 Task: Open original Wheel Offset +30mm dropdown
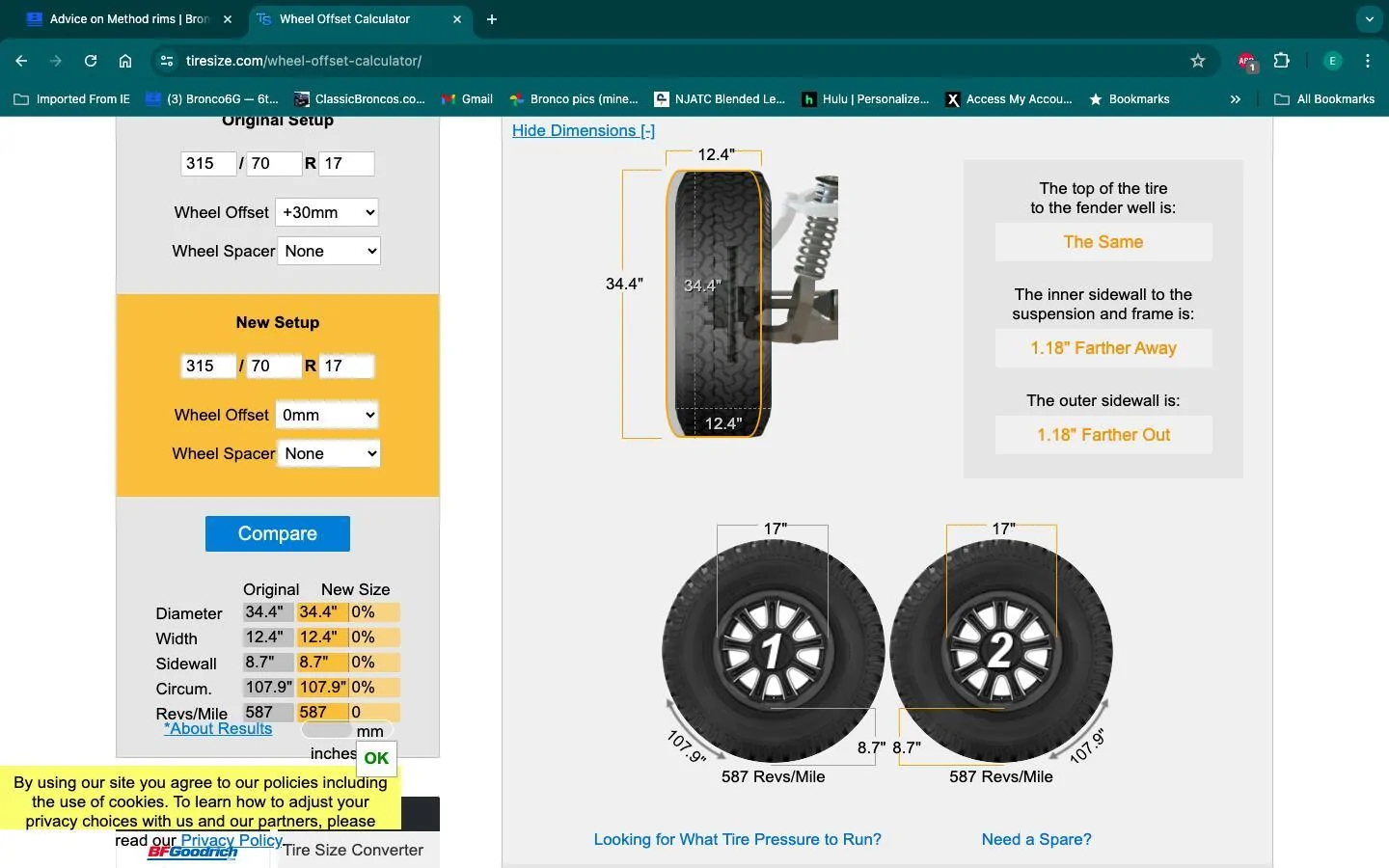point(327,212)
